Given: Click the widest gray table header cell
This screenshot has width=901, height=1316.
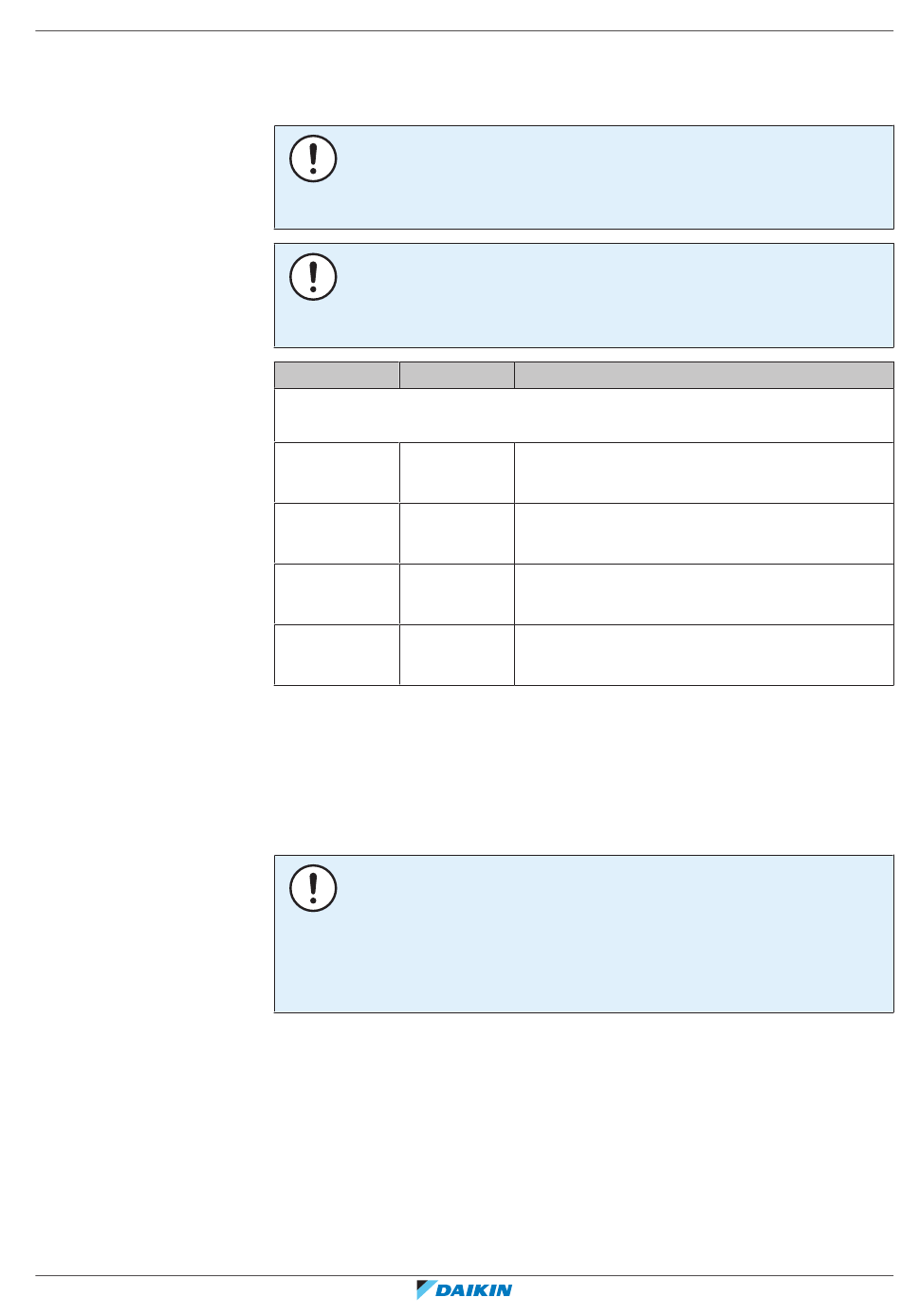Looking at the screenshot, I should pos(704,375).
